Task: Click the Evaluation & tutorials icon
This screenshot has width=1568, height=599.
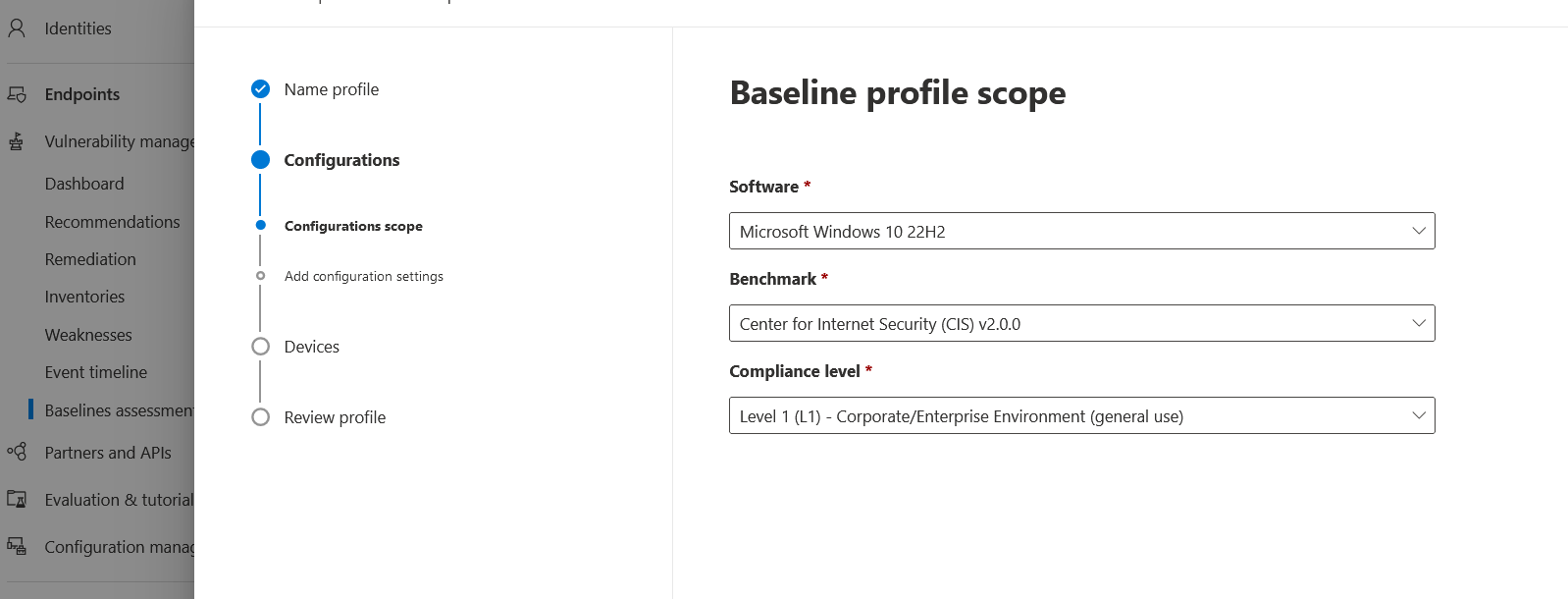Action: (17, 499)
